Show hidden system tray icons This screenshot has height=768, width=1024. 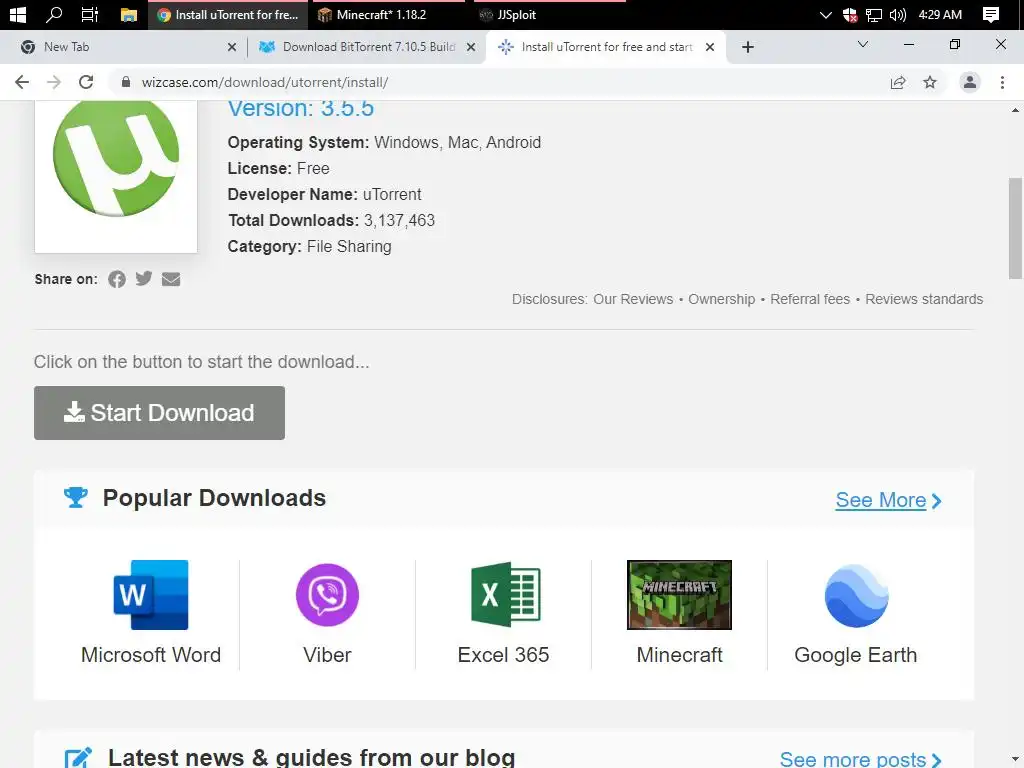825,14
